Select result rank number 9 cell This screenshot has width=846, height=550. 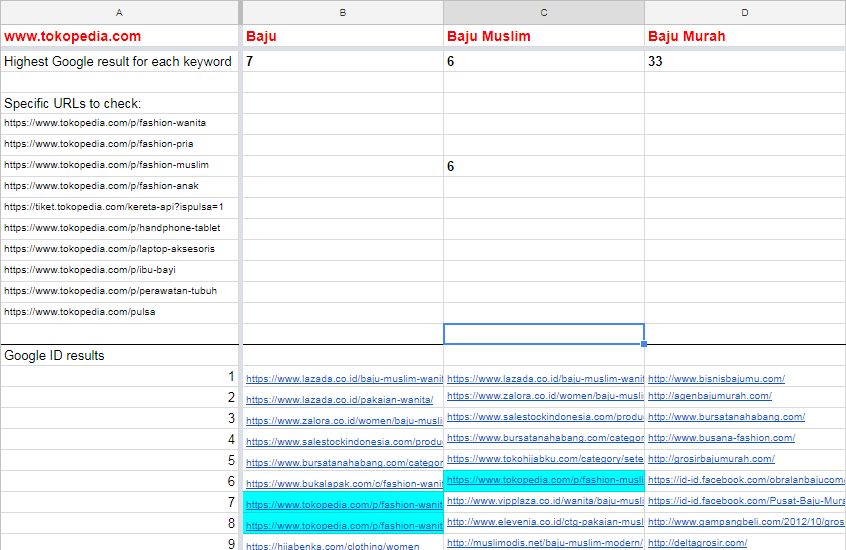(x=119, y=542)
